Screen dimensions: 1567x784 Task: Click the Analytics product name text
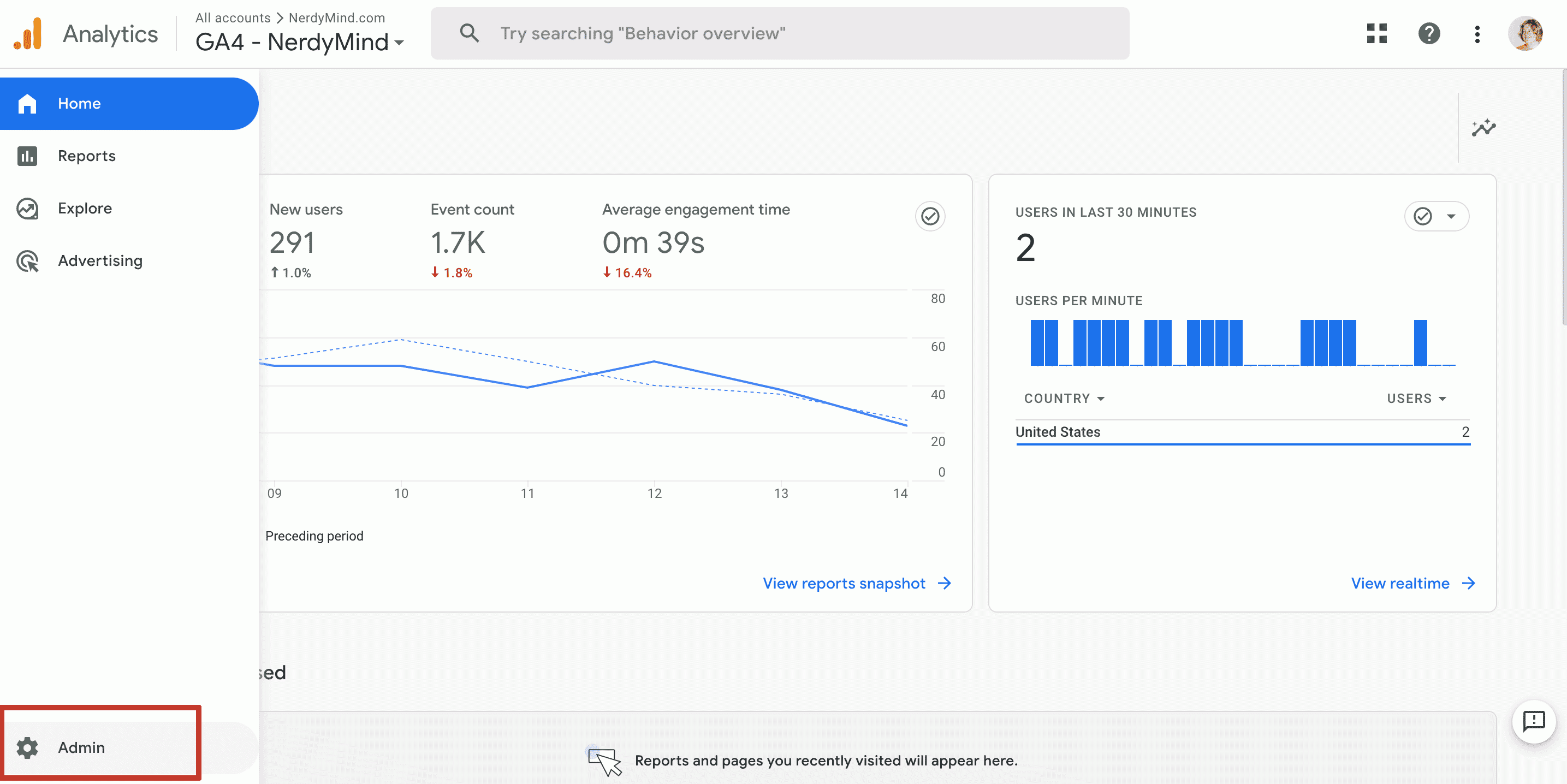coord(110,34)
